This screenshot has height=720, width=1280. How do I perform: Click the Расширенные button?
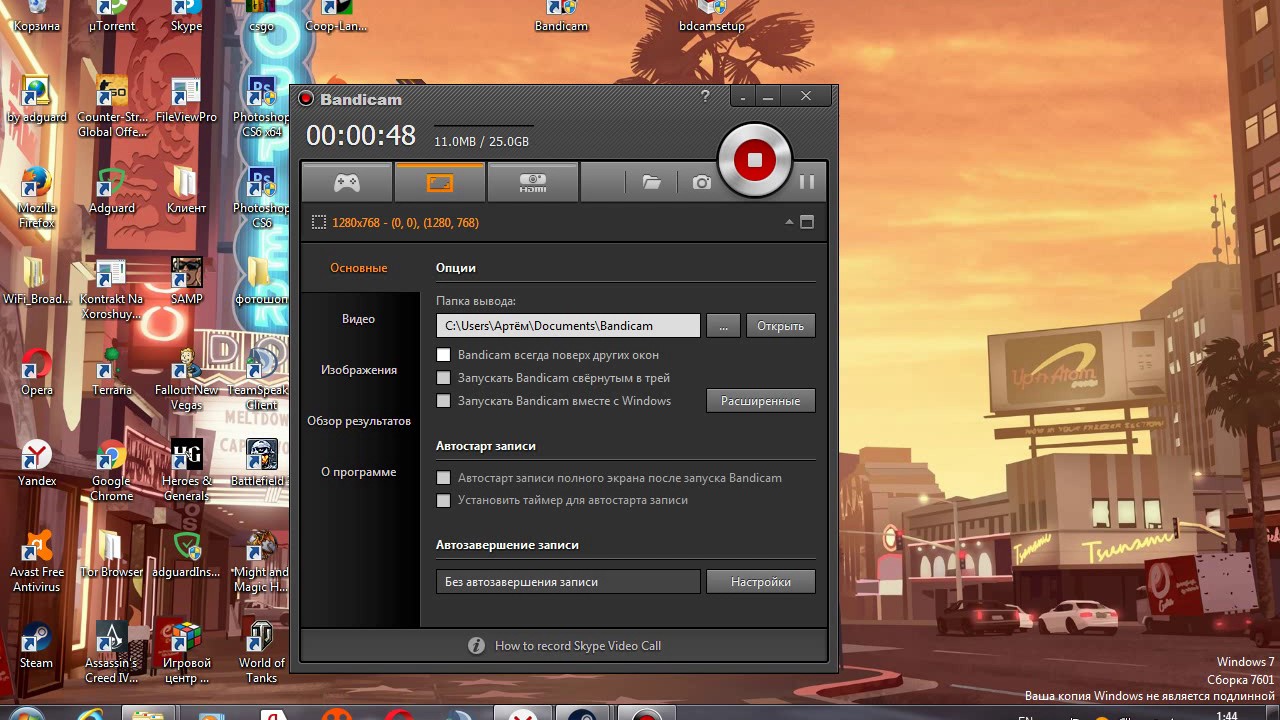point(760,401)
